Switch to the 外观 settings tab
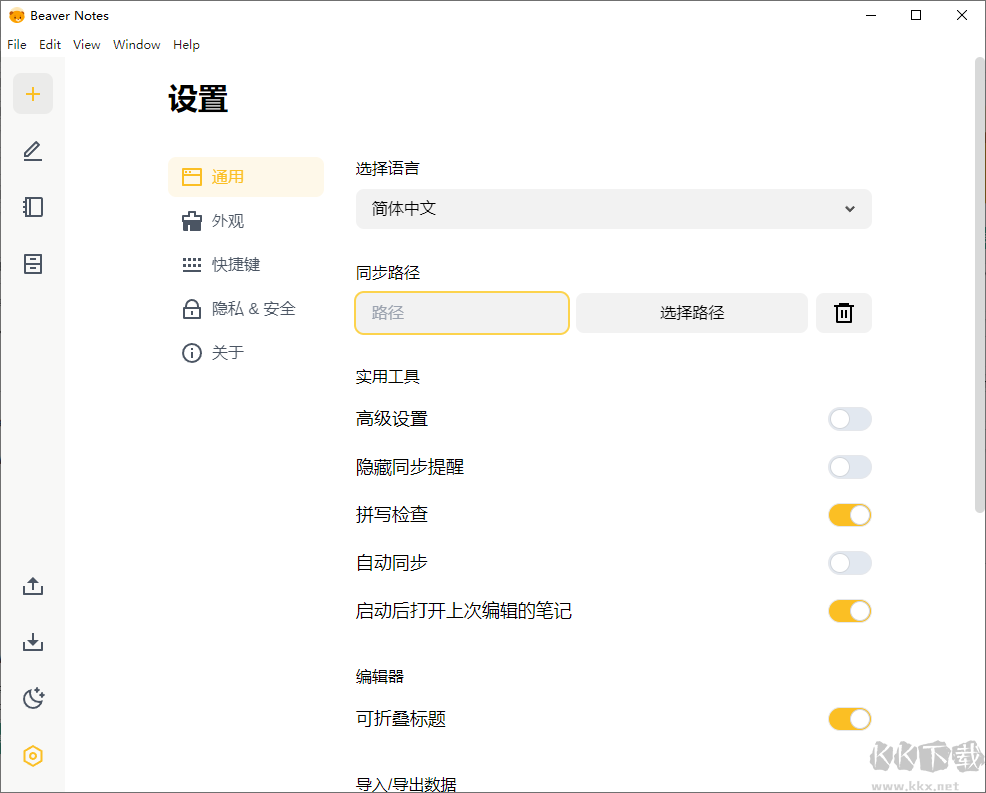 [x=228, y=221]
